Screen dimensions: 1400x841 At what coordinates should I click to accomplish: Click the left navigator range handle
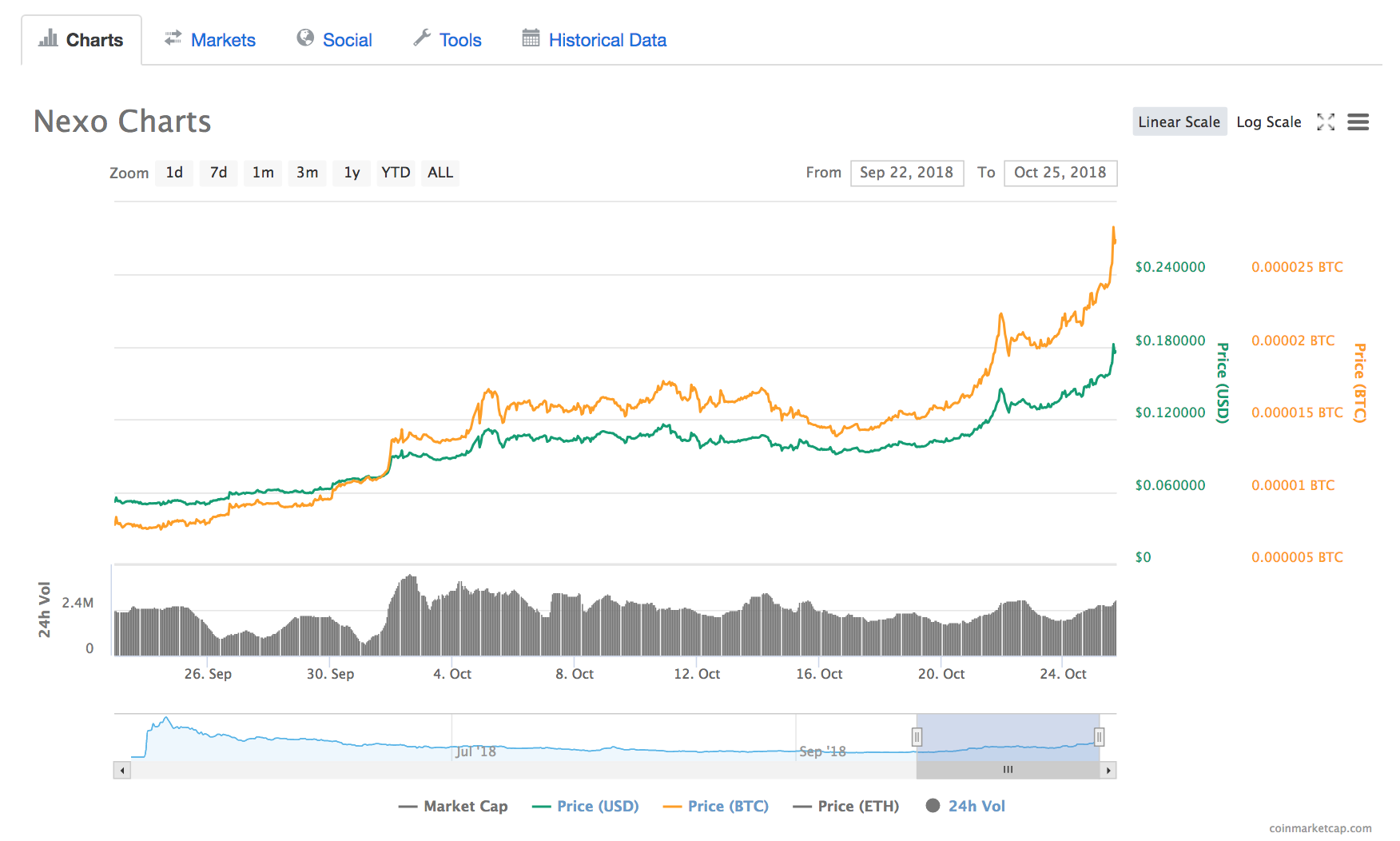pyautogui.click(x=917, y=737)
